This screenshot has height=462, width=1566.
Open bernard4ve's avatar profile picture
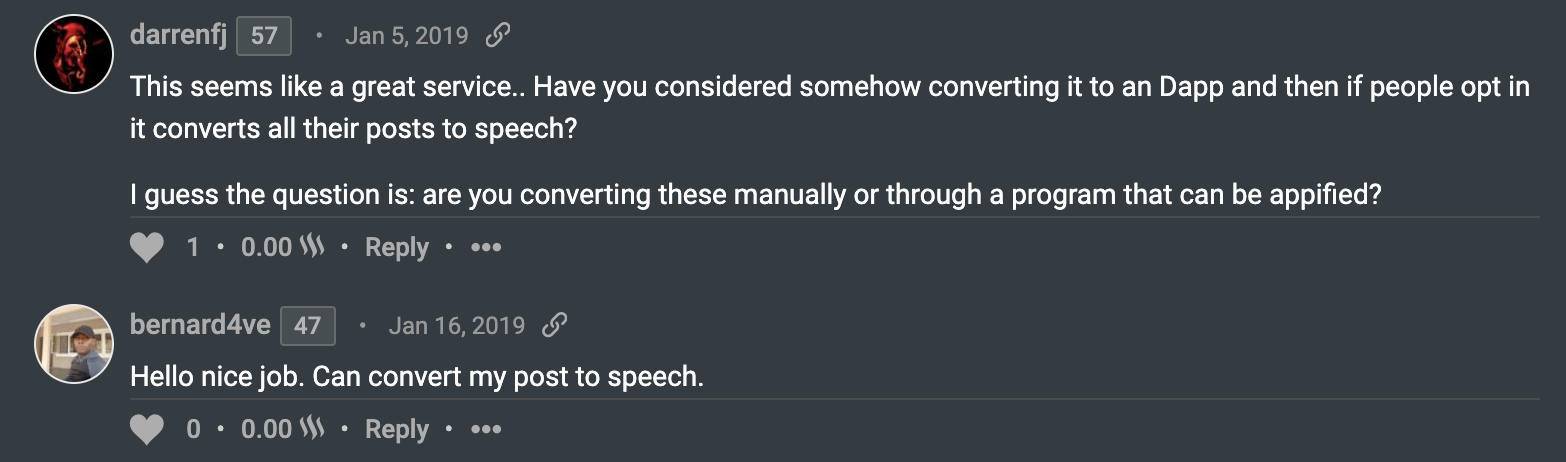tap(74, 344)
